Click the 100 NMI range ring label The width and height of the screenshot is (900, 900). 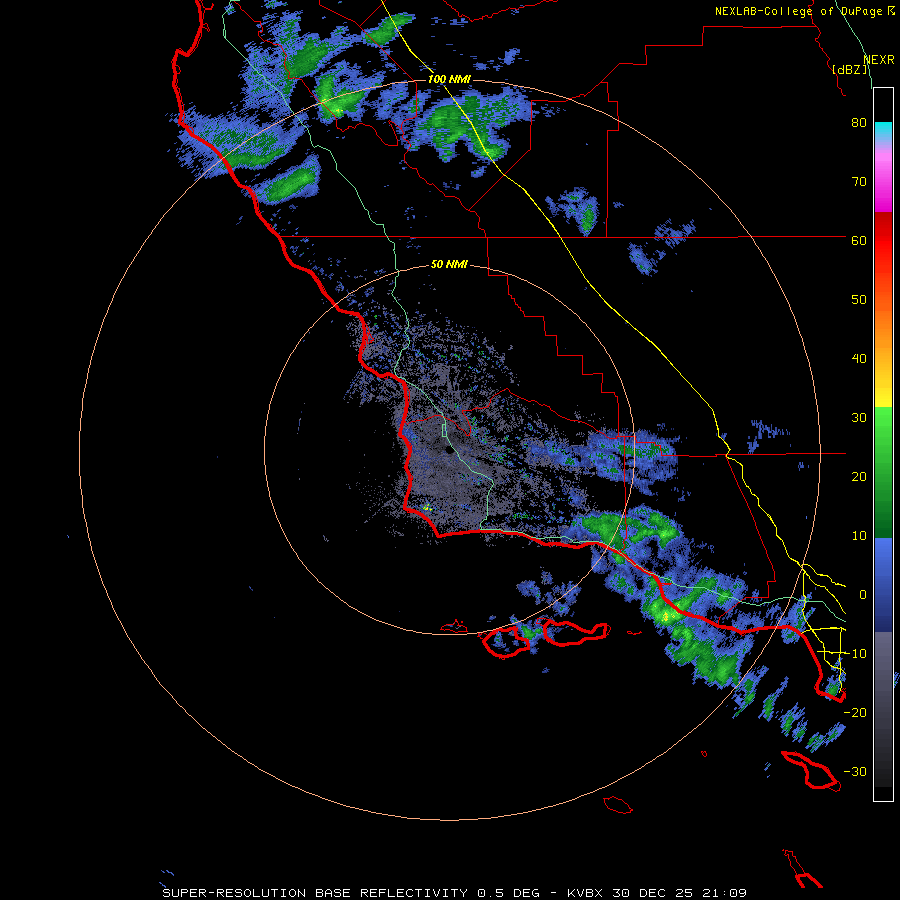tap(449, 79)
